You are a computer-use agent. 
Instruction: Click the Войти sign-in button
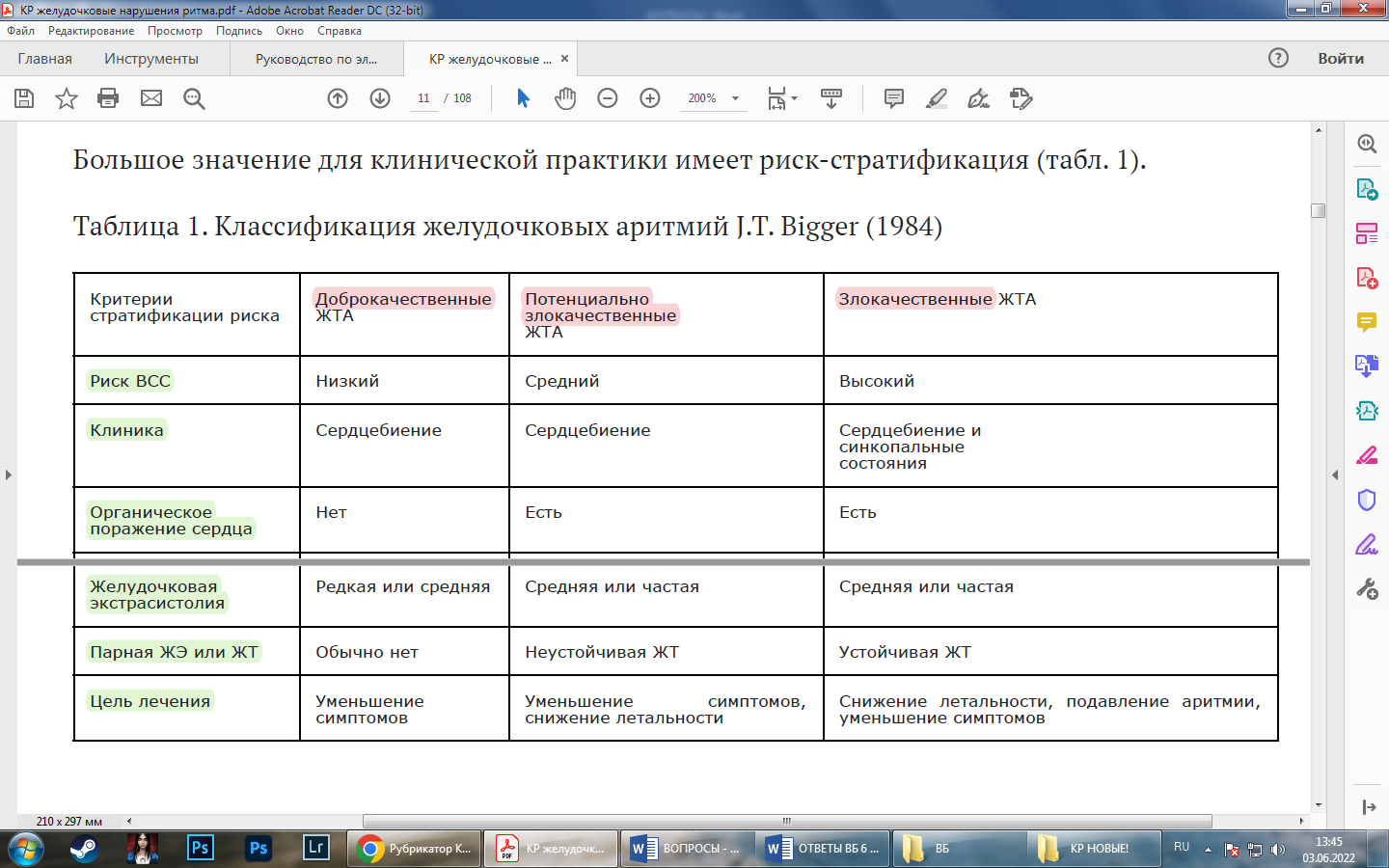tap(1341, 58)
